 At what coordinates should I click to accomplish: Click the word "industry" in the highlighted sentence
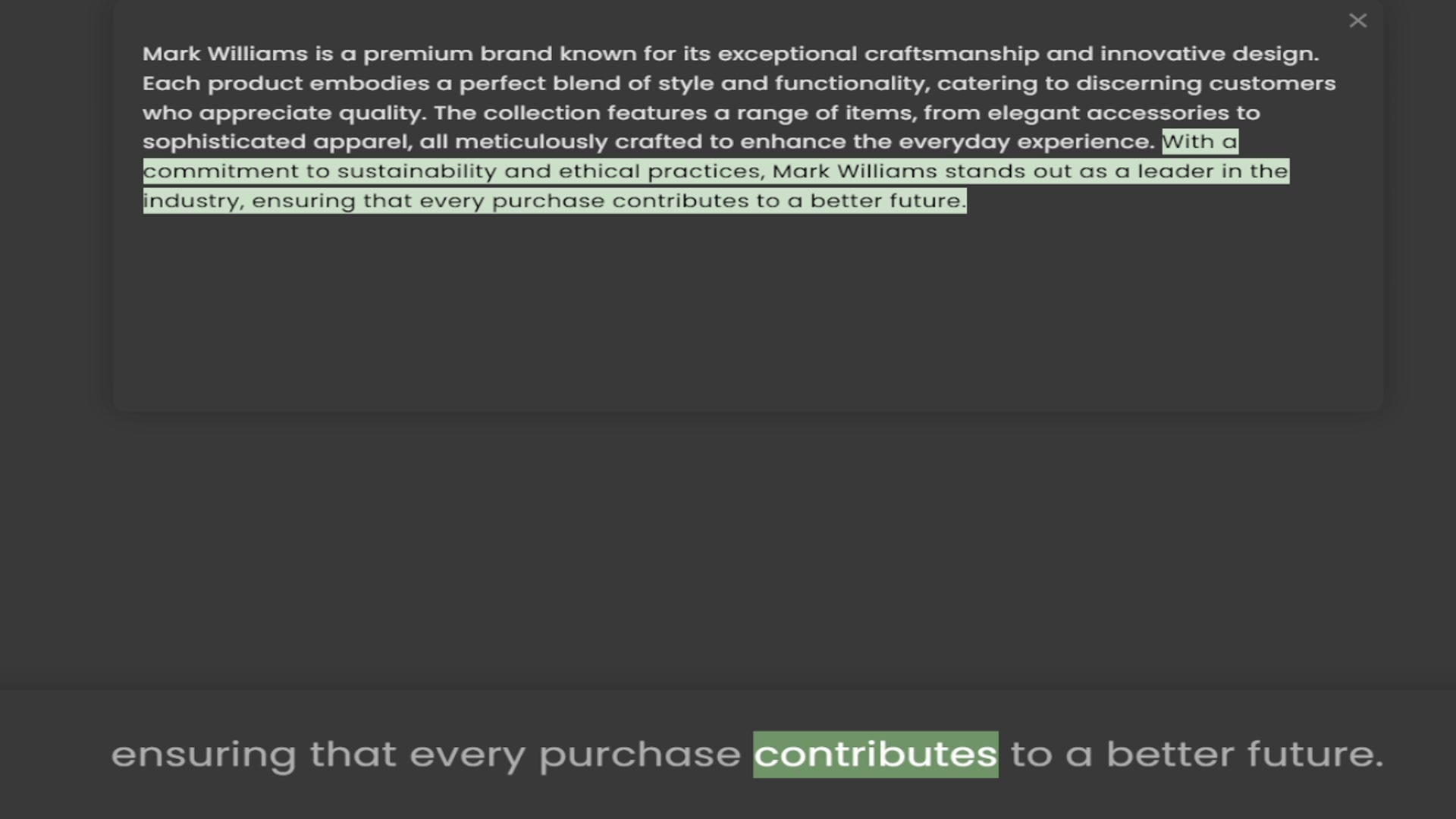(191, 201)
